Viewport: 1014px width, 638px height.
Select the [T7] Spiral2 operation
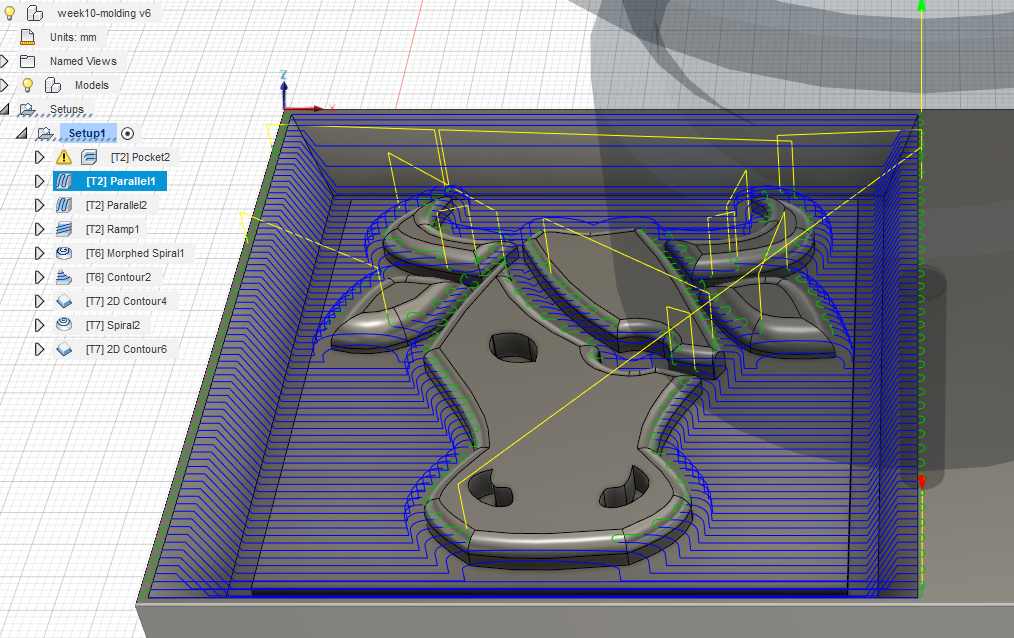coord(113,325)
